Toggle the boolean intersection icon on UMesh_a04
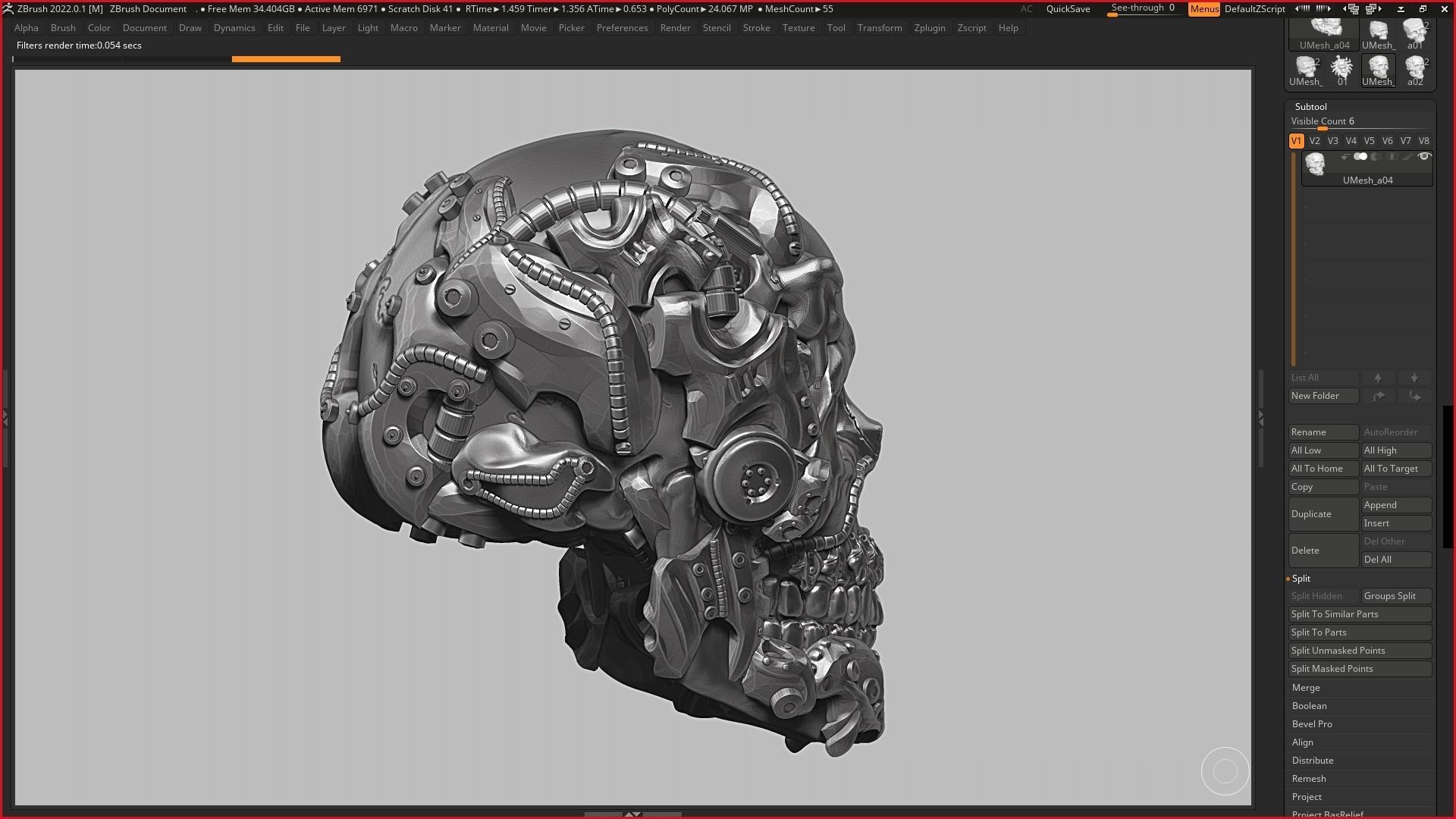1456x819 pixels. [x=1392, y=157]
